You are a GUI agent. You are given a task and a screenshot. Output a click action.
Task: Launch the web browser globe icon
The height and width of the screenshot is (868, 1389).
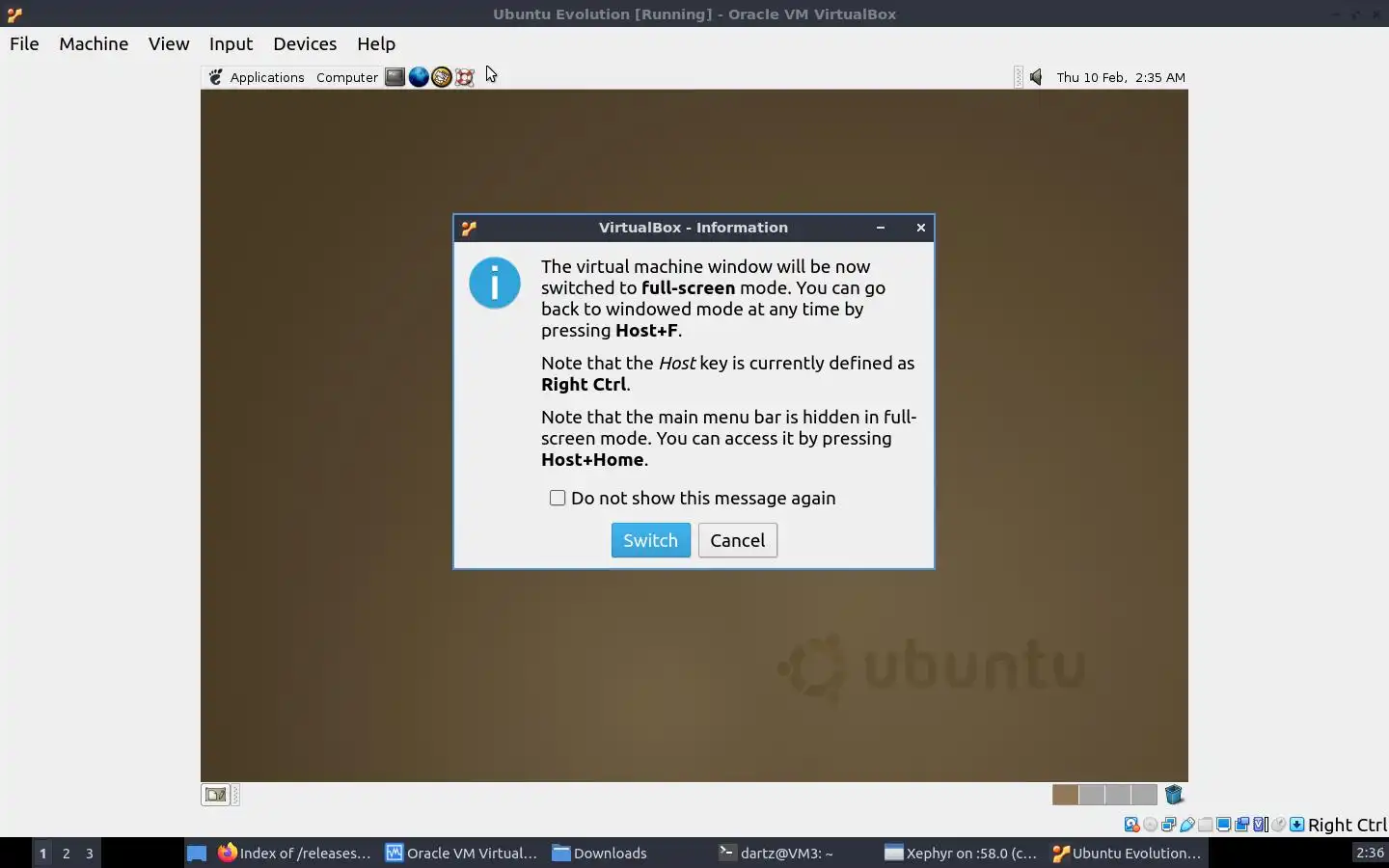tap(419, 77)
